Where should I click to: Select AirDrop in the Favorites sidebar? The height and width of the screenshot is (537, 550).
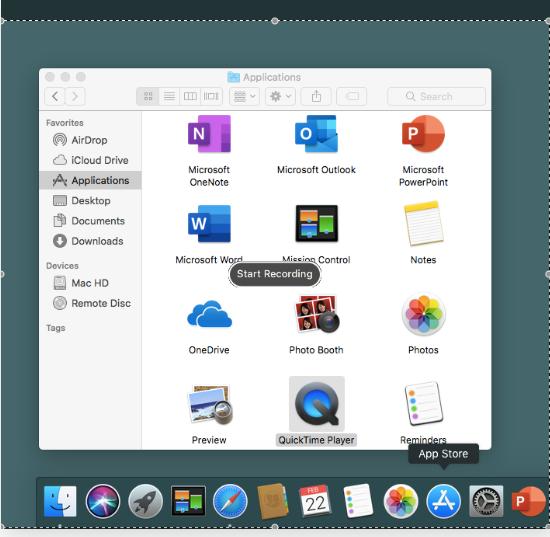point(90,140)
